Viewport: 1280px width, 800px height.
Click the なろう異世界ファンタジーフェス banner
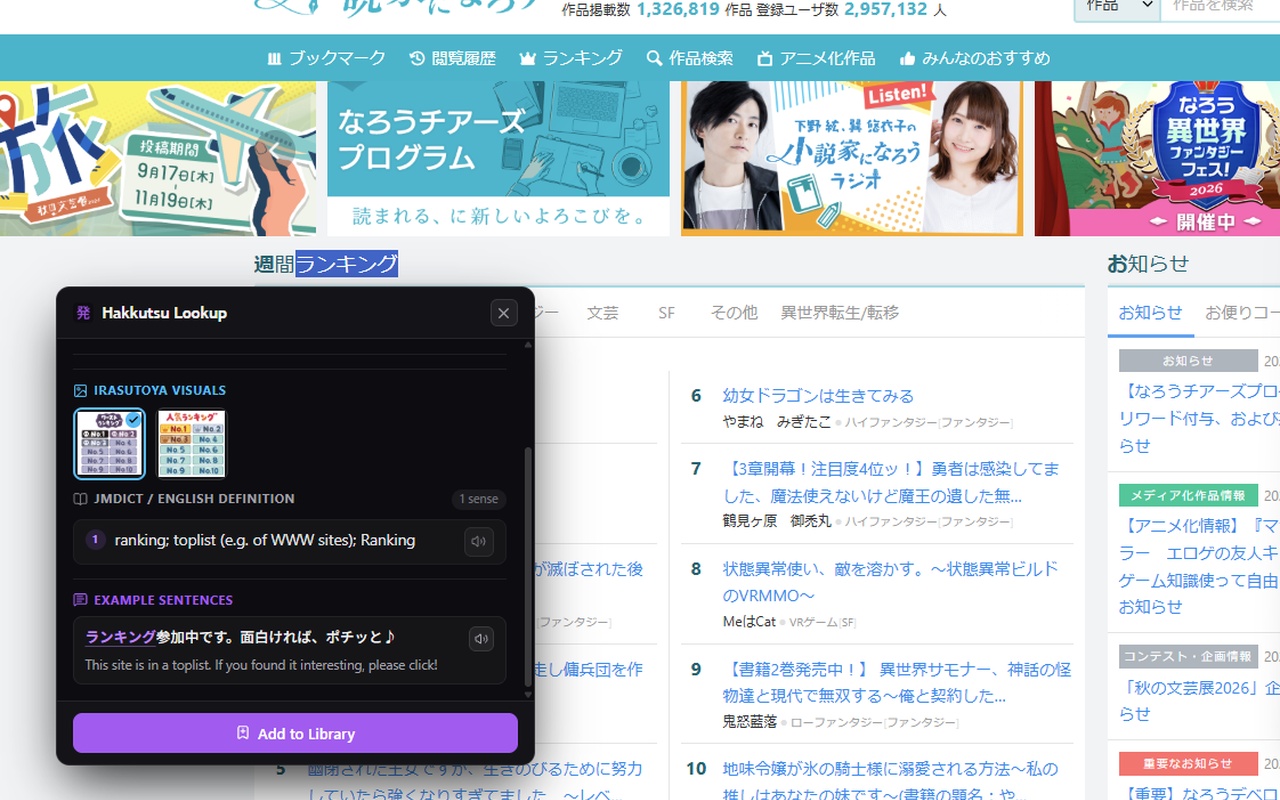pyautogui.click(x=1157, y=159)
